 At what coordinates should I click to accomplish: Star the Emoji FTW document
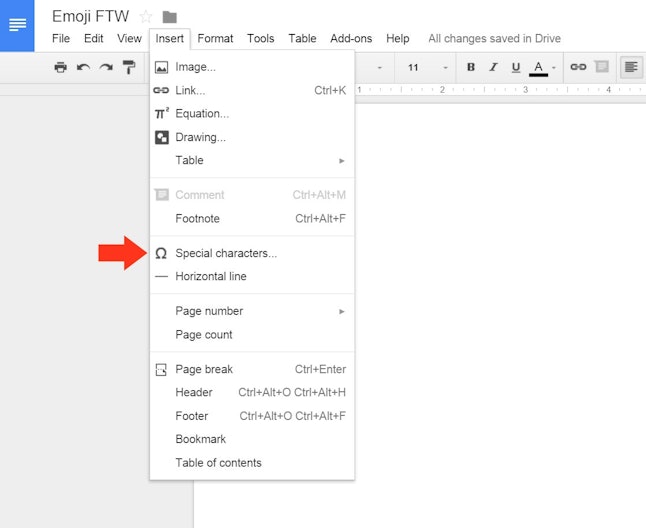(x=145, y=17)
